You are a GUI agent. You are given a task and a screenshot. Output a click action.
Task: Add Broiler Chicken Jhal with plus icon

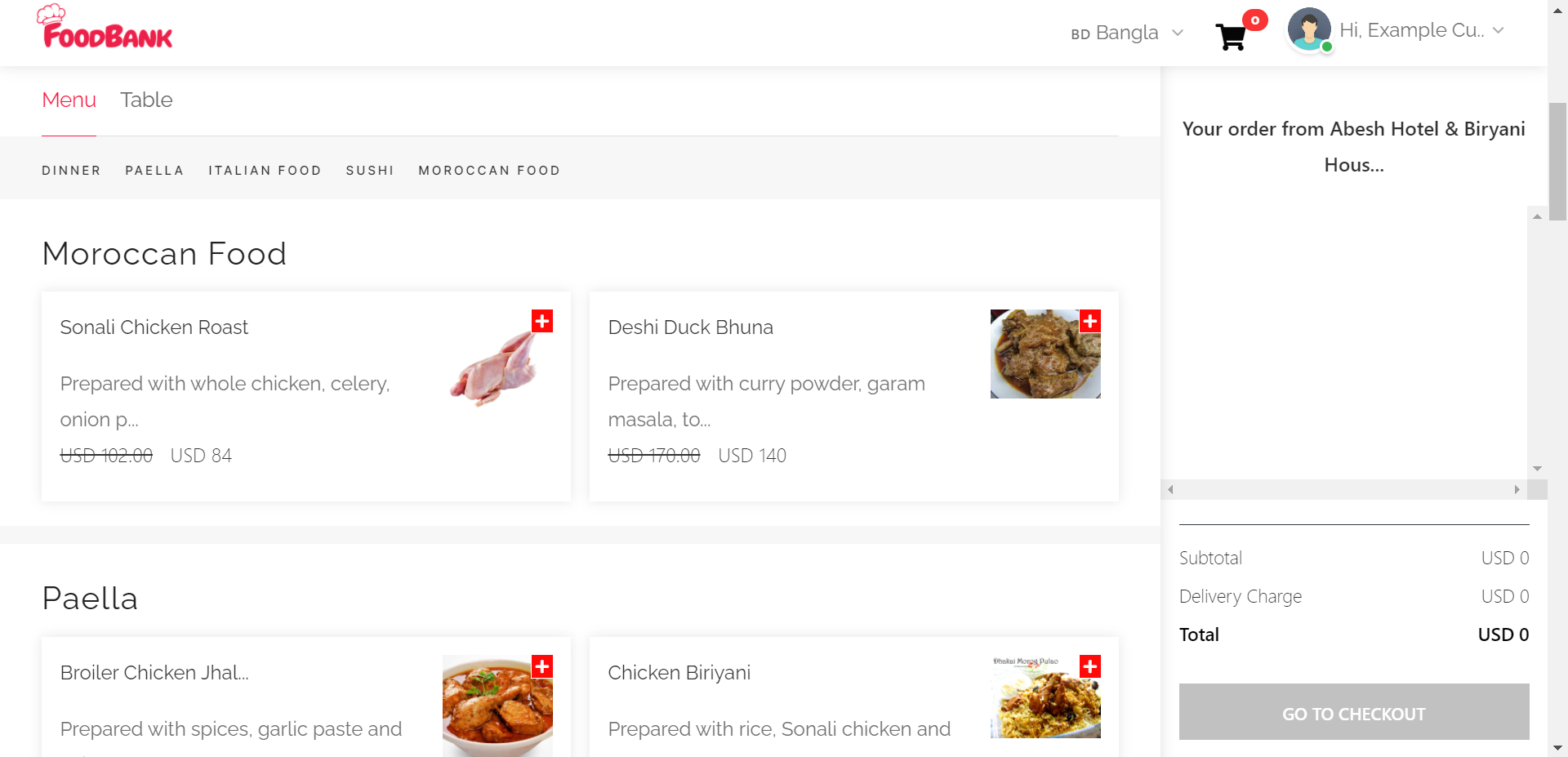[x=542, y=666]
